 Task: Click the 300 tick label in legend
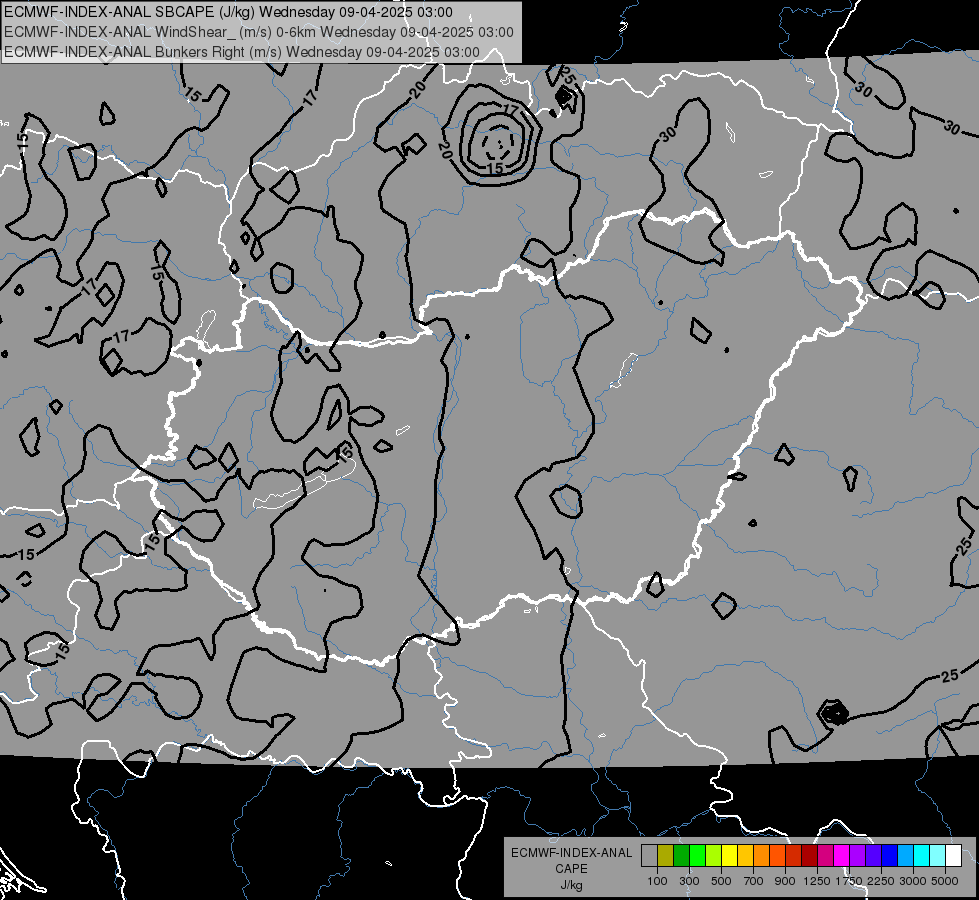689,881
